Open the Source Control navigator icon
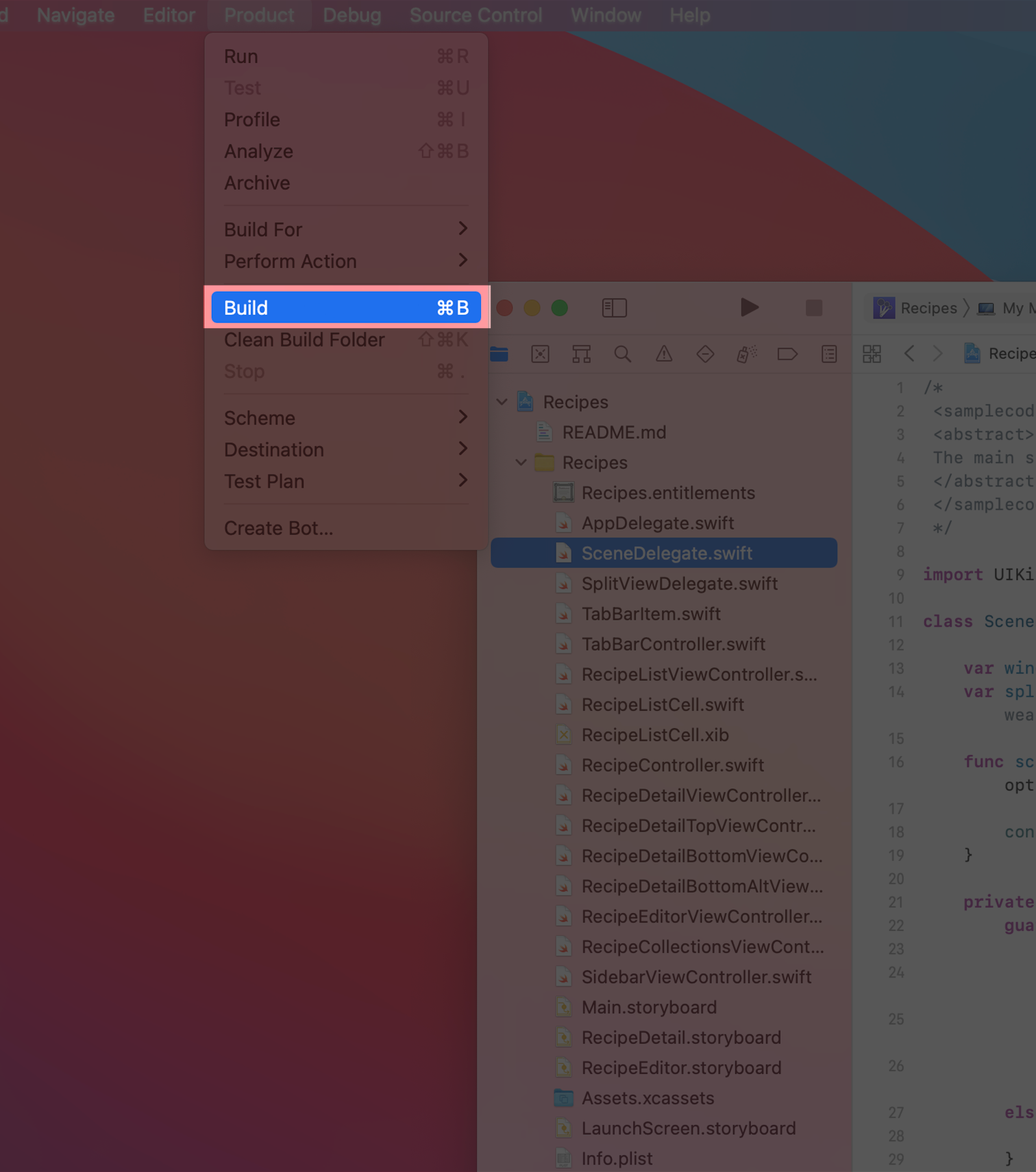Image resolution: width=1036 pixels, height=1172 pixels. (x=541, y=354)
